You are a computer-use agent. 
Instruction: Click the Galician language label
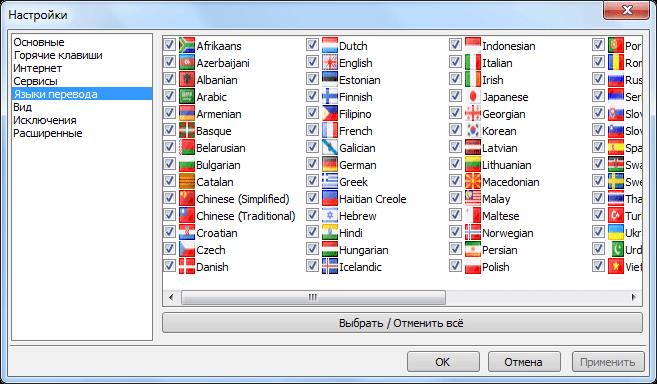[x=357, y=148]
